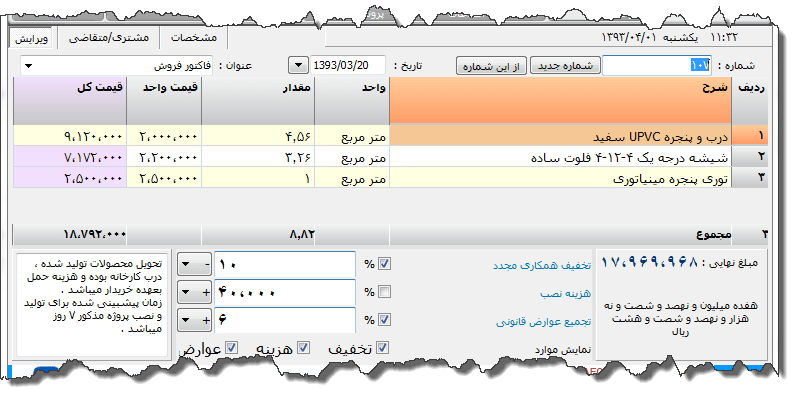Click total price cell ۷,۱۷۲,۰۰۰

pos(69,157)
